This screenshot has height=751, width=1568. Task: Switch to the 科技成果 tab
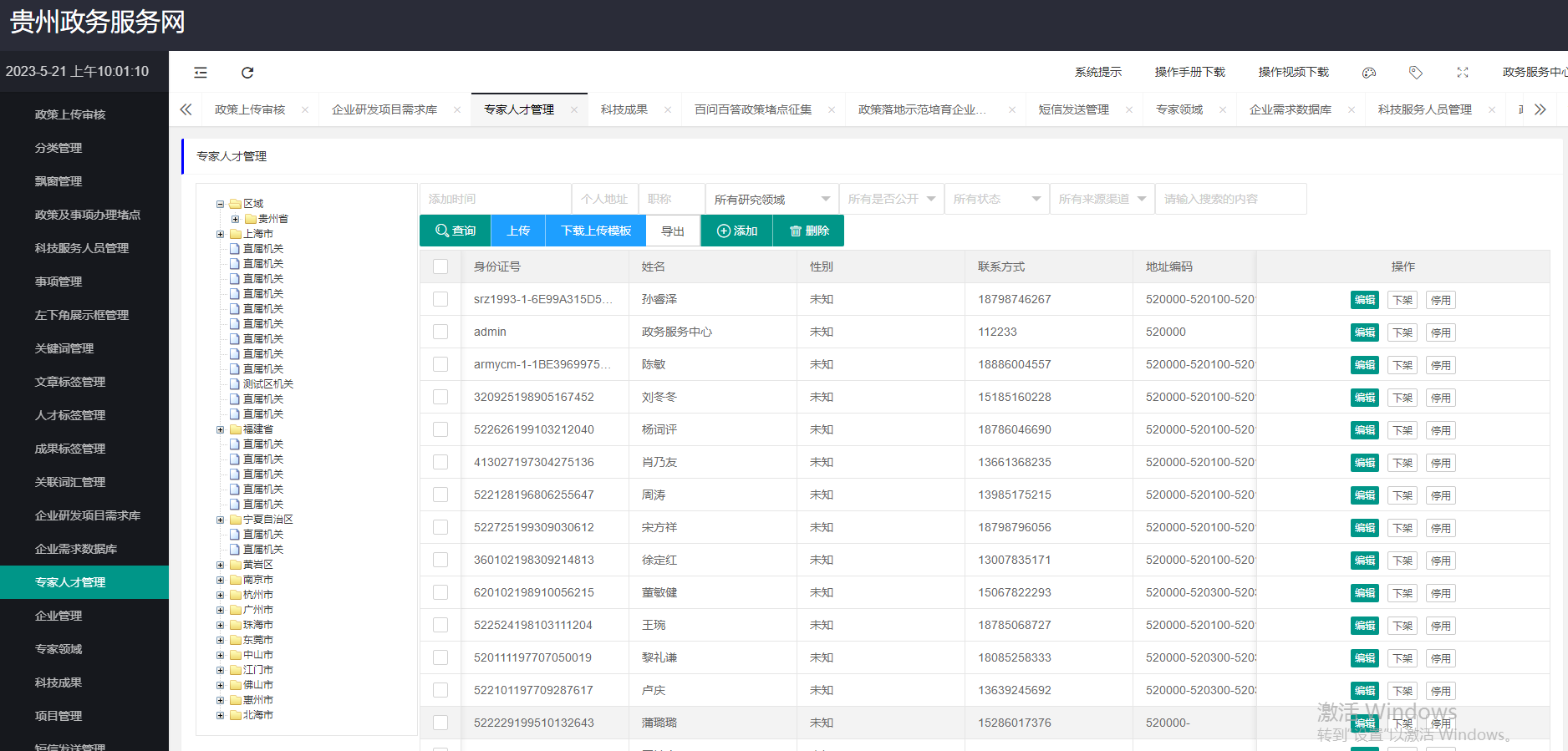pyautogui.click(x=624, y=109)
